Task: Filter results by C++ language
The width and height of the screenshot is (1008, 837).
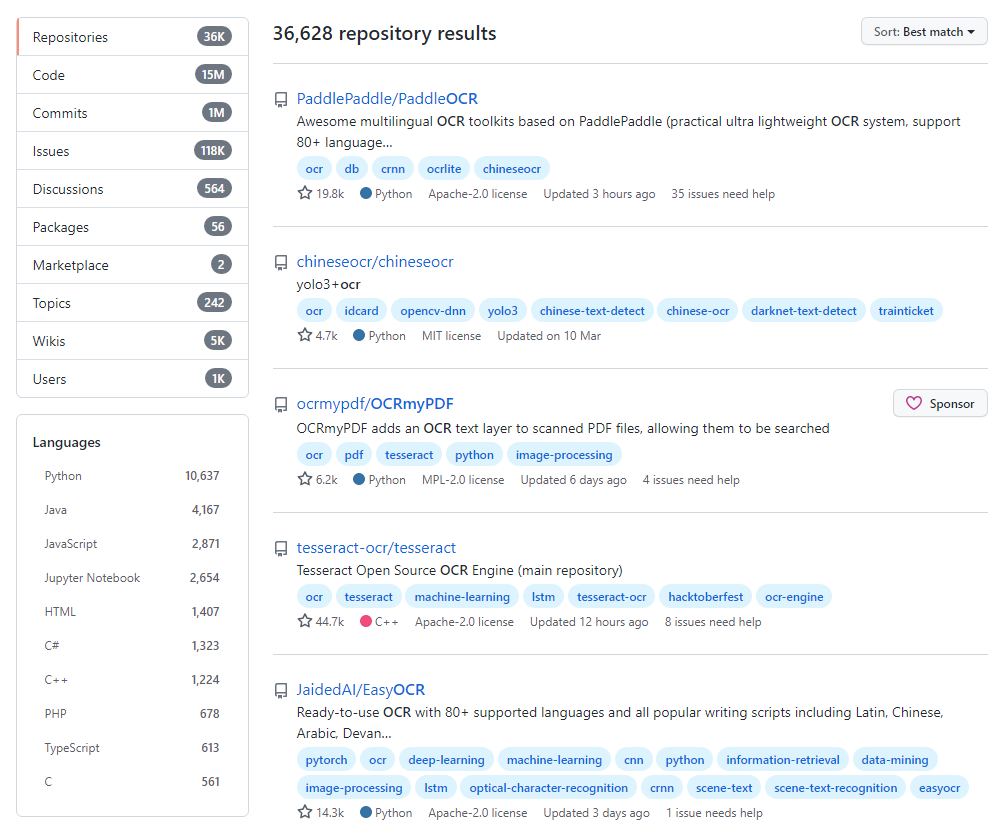Action: (x=132, y=680)
